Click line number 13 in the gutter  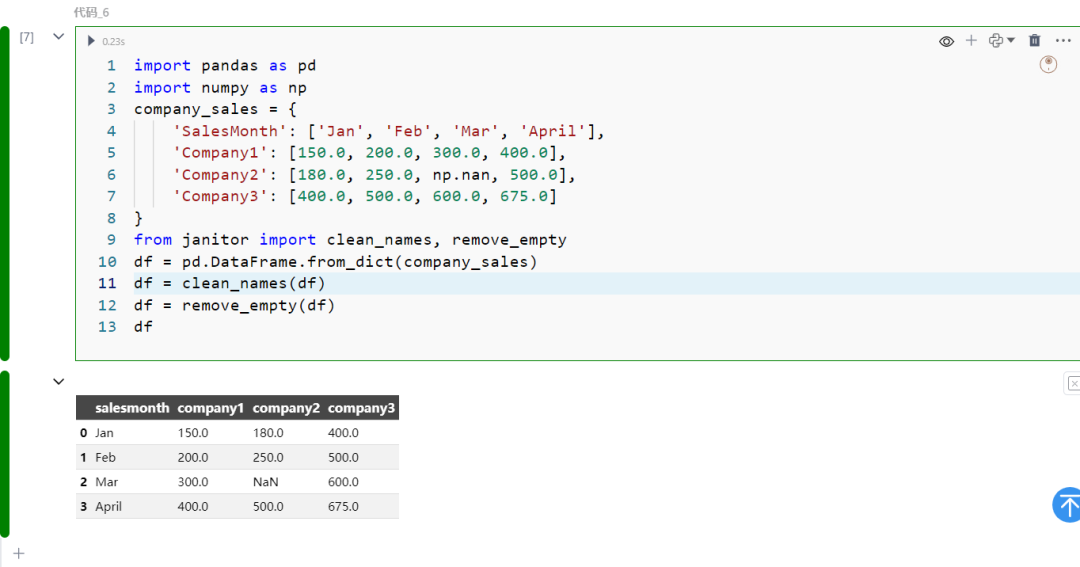(107, 327)
